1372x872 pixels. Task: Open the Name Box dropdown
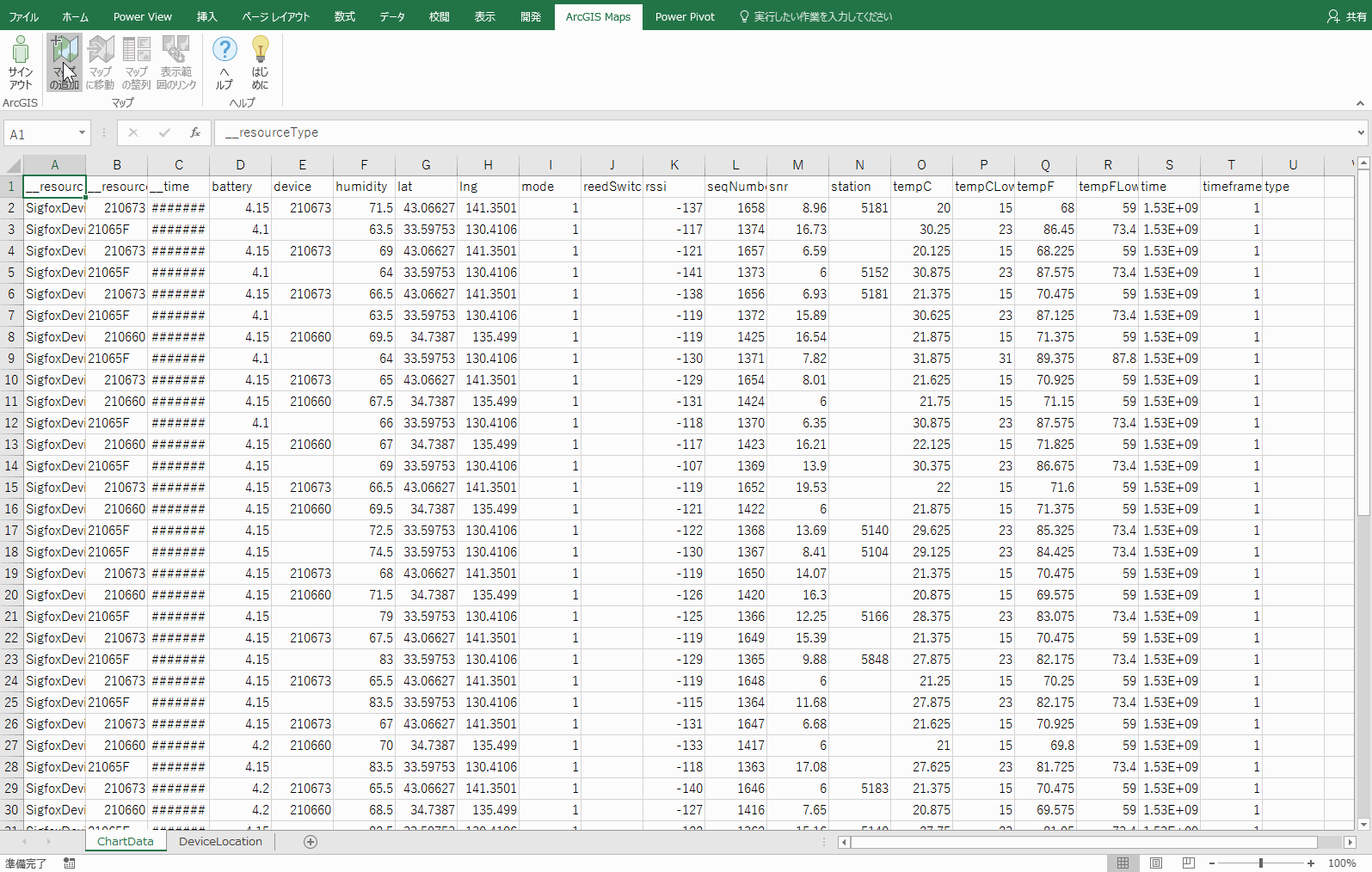(82, 133)
